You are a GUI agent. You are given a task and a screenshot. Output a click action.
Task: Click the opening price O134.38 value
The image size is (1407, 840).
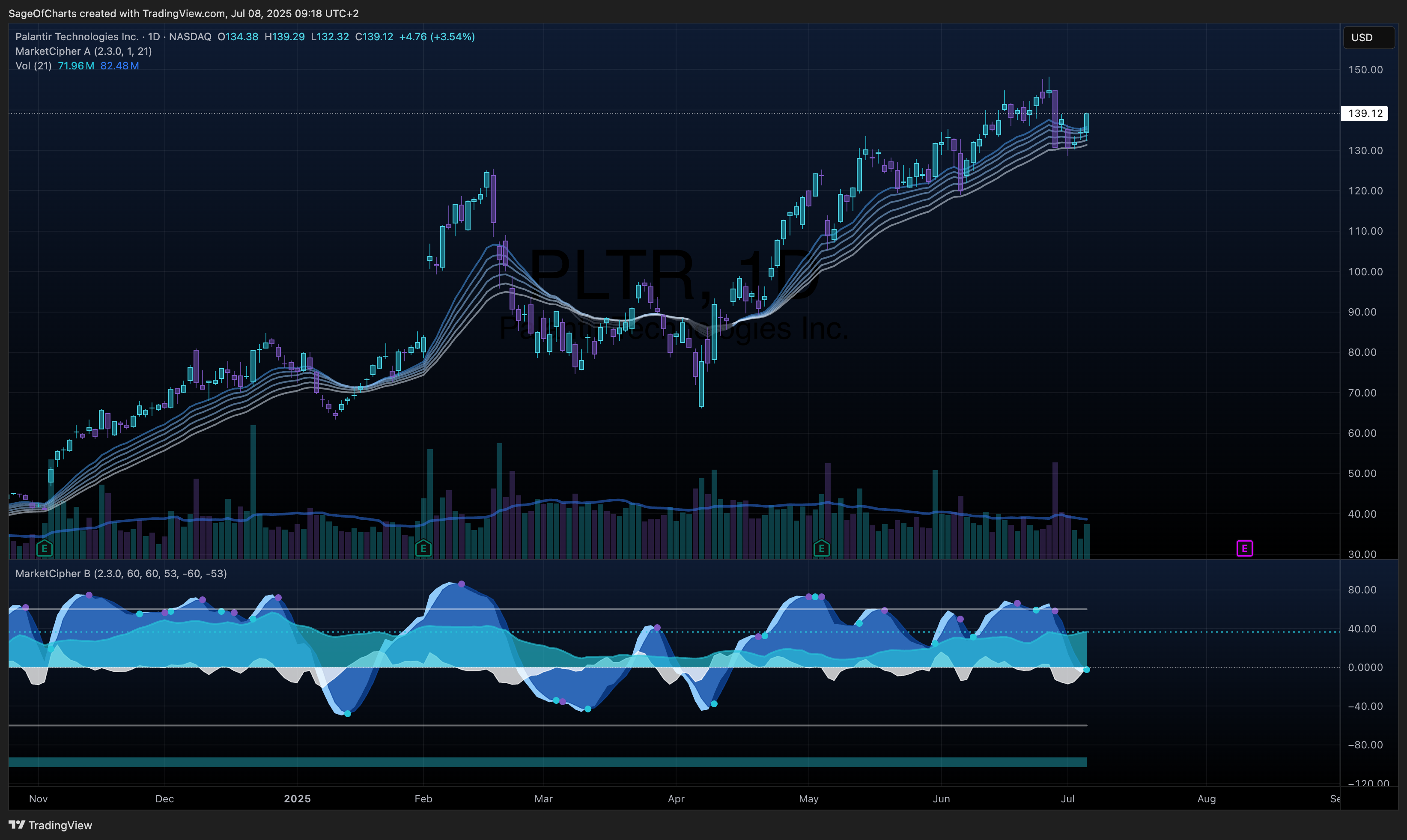pos(238,36)
